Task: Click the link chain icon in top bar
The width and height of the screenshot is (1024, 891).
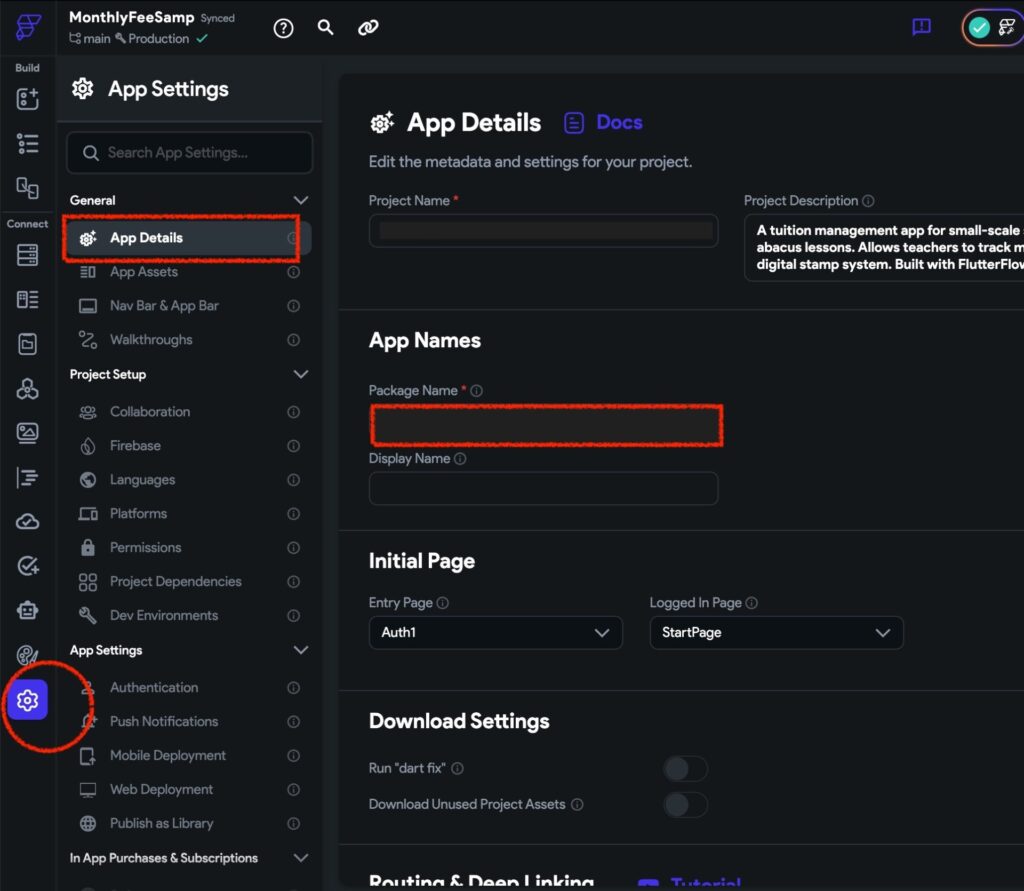Action: click(368, 27)
